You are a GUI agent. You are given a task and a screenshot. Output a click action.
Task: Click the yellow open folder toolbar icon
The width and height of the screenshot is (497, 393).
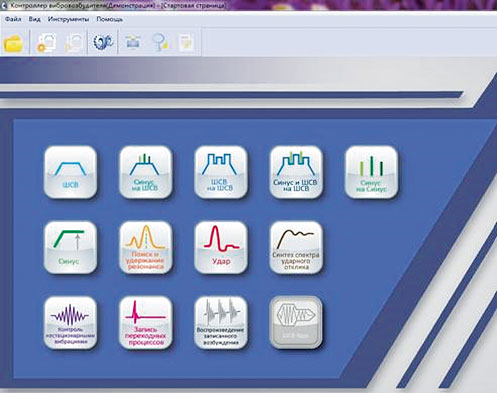pos(13,43)
